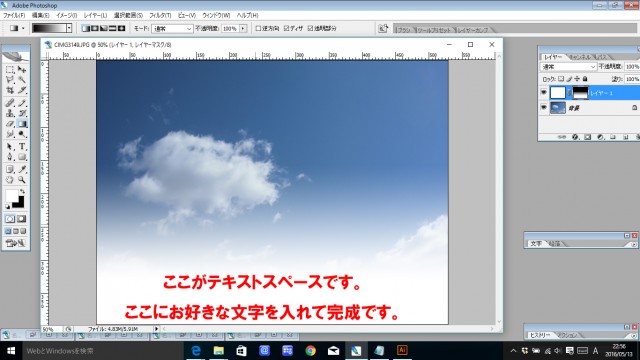Select the Eyedropper tool
This screenshot has width=640, height=360.
(x=22, y=169)
